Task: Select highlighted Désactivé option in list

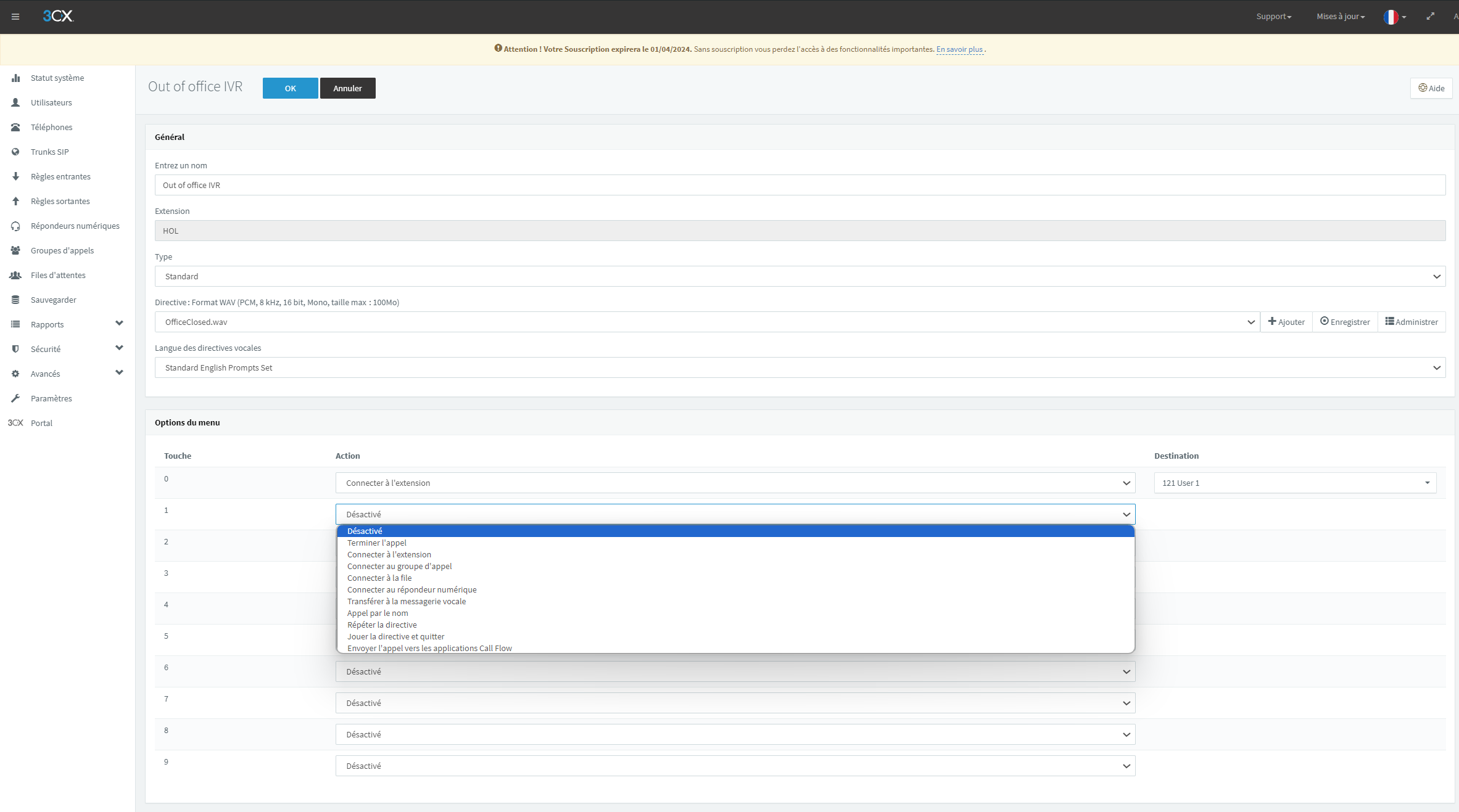Action: [735, 531]
